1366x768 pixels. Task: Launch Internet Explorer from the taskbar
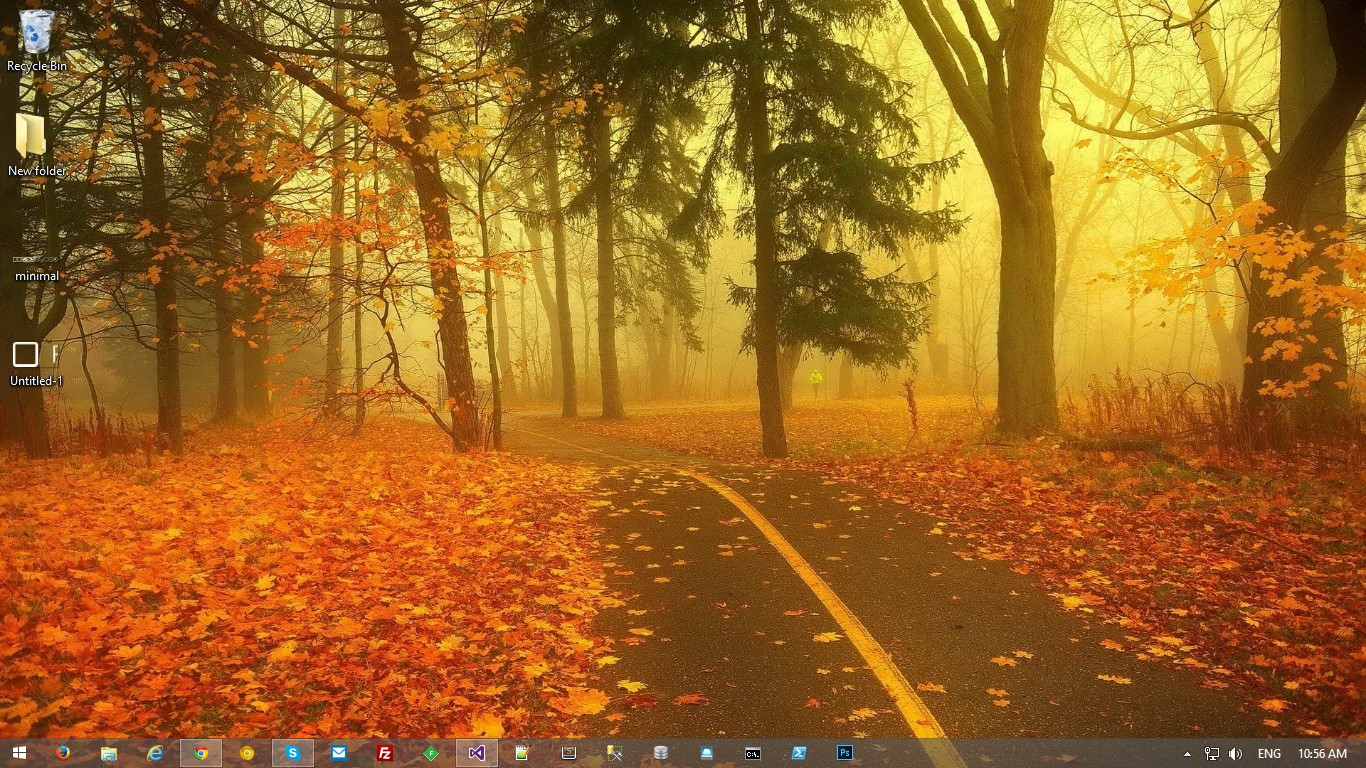(x=155, y=753)
